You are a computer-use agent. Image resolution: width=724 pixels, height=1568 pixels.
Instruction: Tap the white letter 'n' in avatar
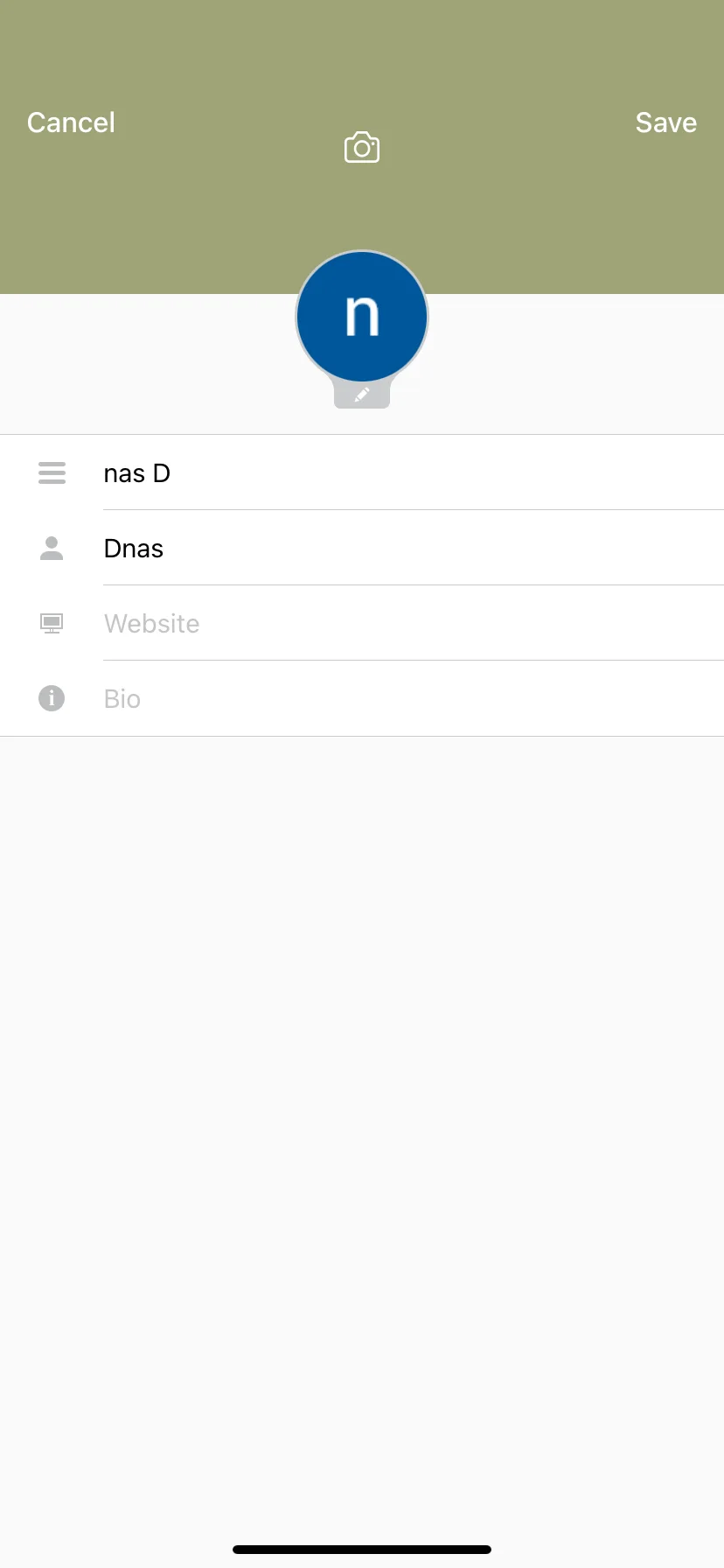pos(362,316)
